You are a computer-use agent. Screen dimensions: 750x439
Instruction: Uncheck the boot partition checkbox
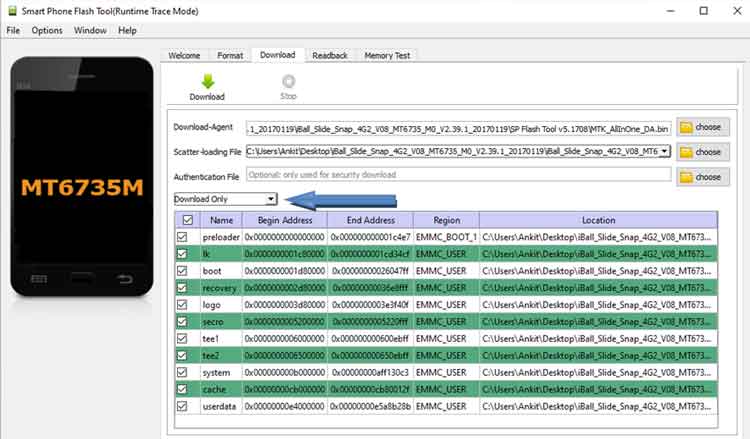tap(182, 271)
